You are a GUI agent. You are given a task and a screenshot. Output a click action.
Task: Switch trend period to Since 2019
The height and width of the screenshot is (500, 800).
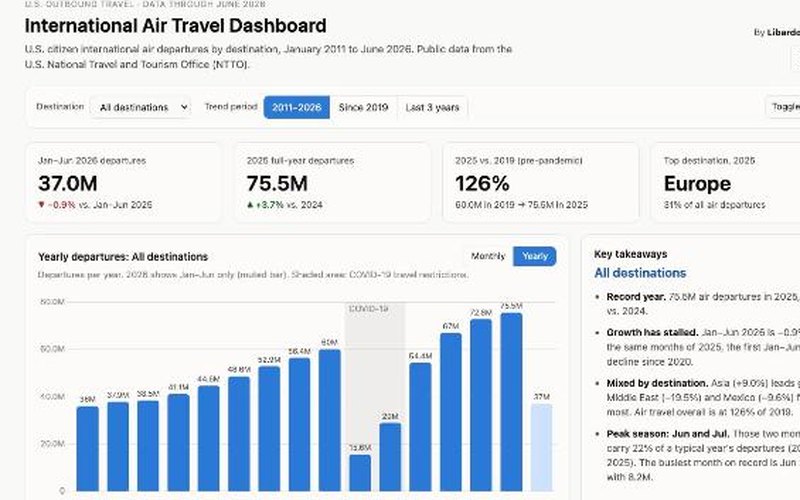(363, 107)
